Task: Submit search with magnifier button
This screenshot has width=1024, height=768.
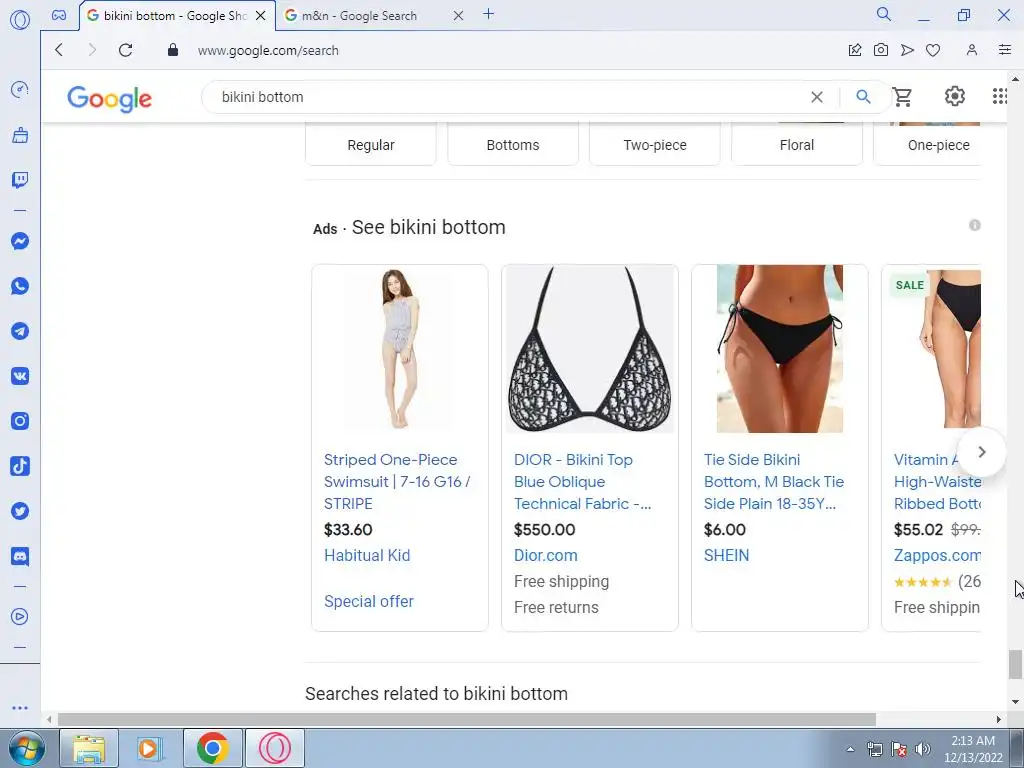Action: (x=863, y=97)
